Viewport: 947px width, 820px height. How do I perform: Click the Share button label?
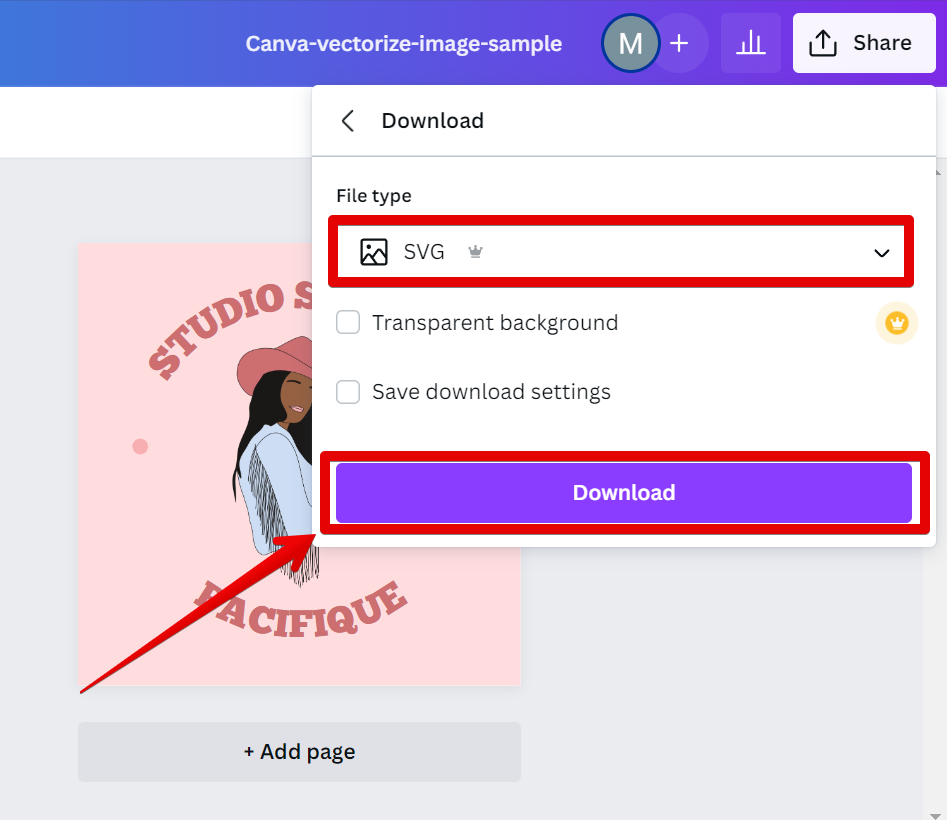pyautogui.click(x=881, y=43)
